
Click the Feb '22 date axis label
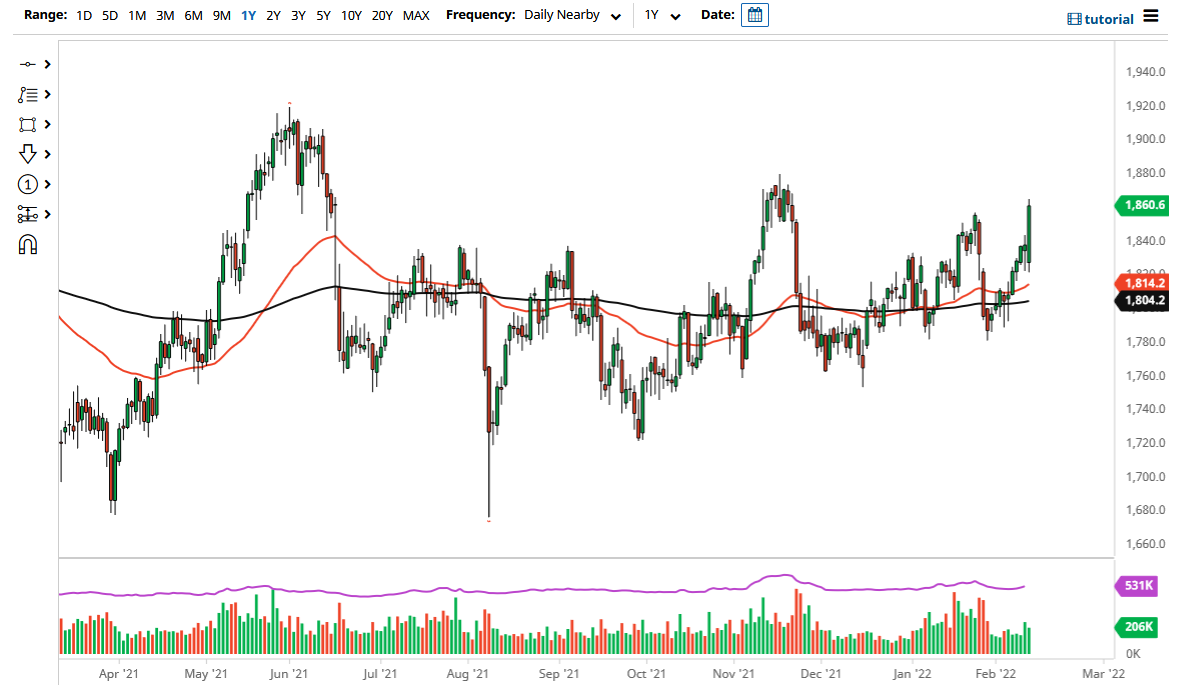[x=995, y=673]
